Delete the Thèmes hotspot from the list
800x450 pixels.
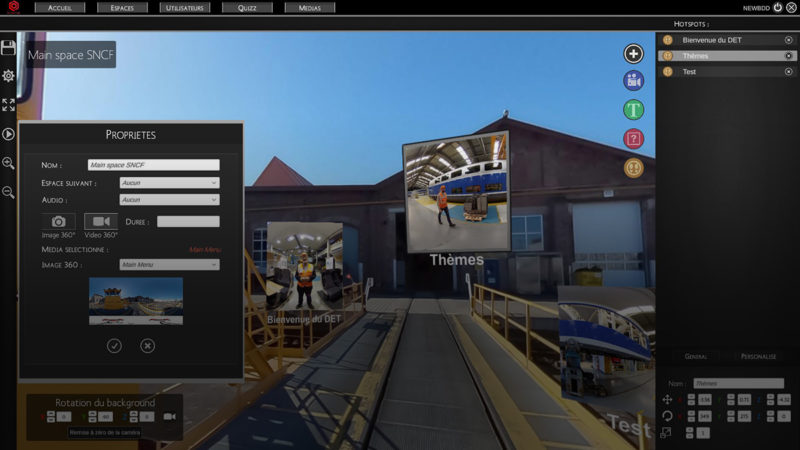pyautogui.click(x=788, y=56)
